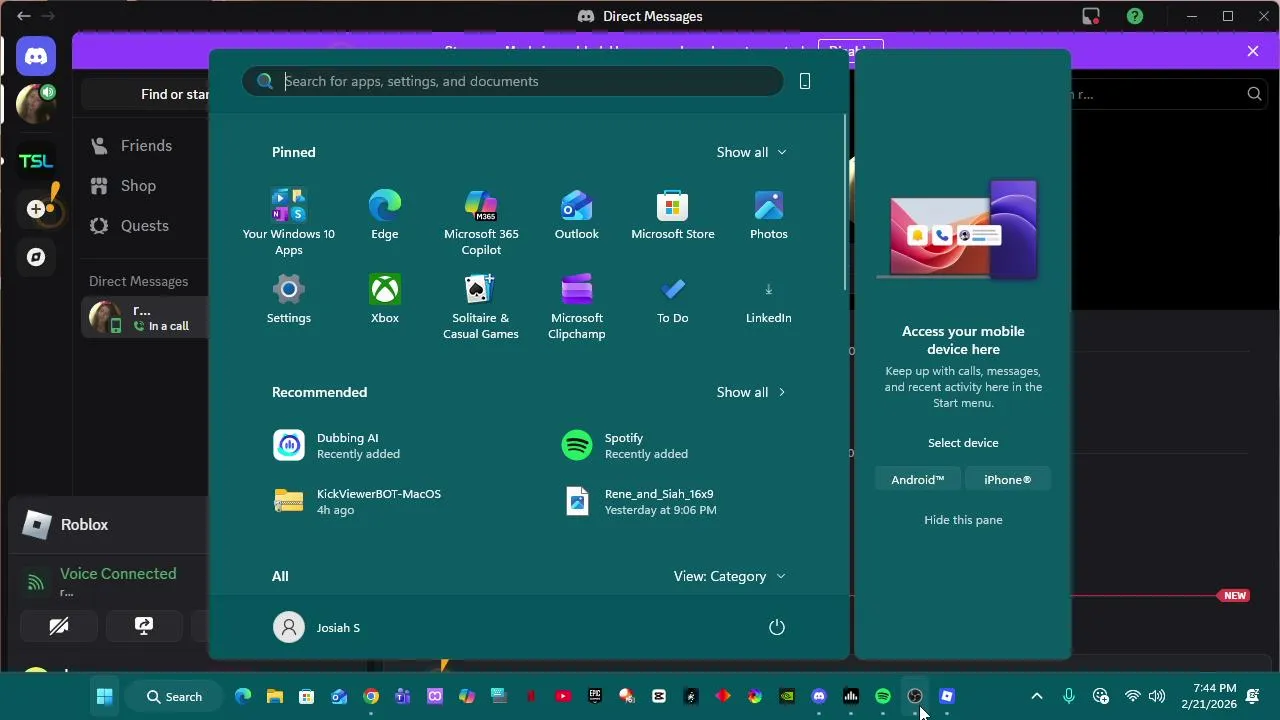This screenshot has height=720, width=1280.
Task: Expand Show all pinned apps
Action: coord(751,152)
